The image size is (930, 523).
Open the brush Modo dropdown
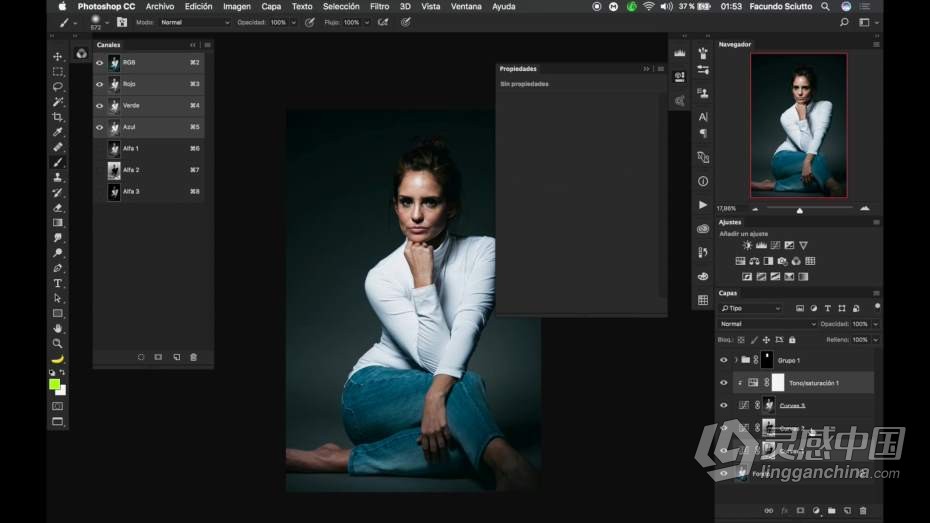[195, 23]
